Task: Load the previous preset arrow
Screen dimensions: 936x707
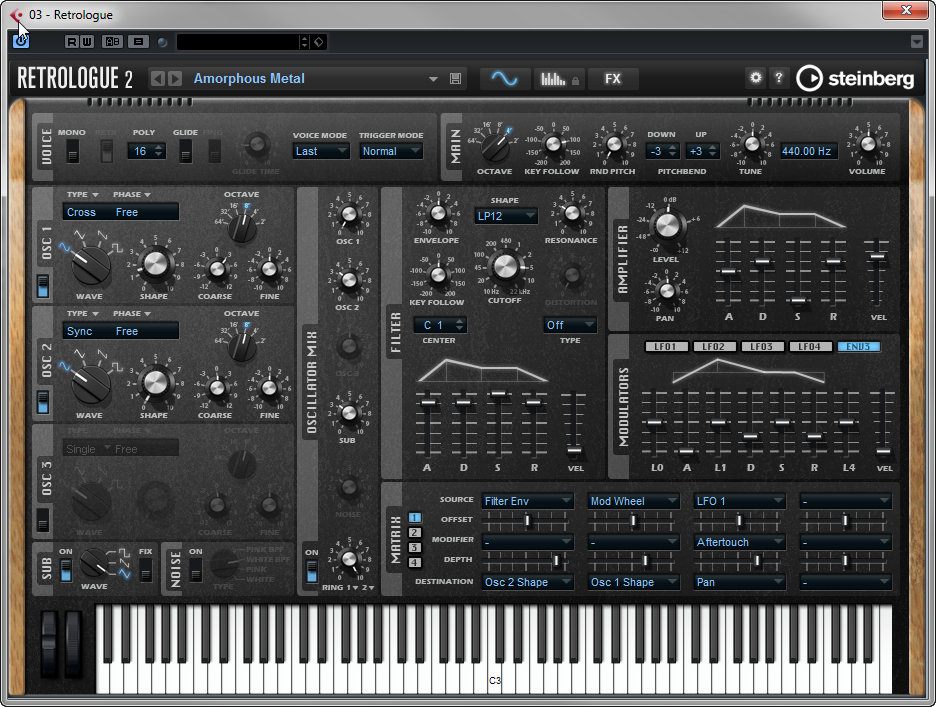Action: tap(158, 79)
